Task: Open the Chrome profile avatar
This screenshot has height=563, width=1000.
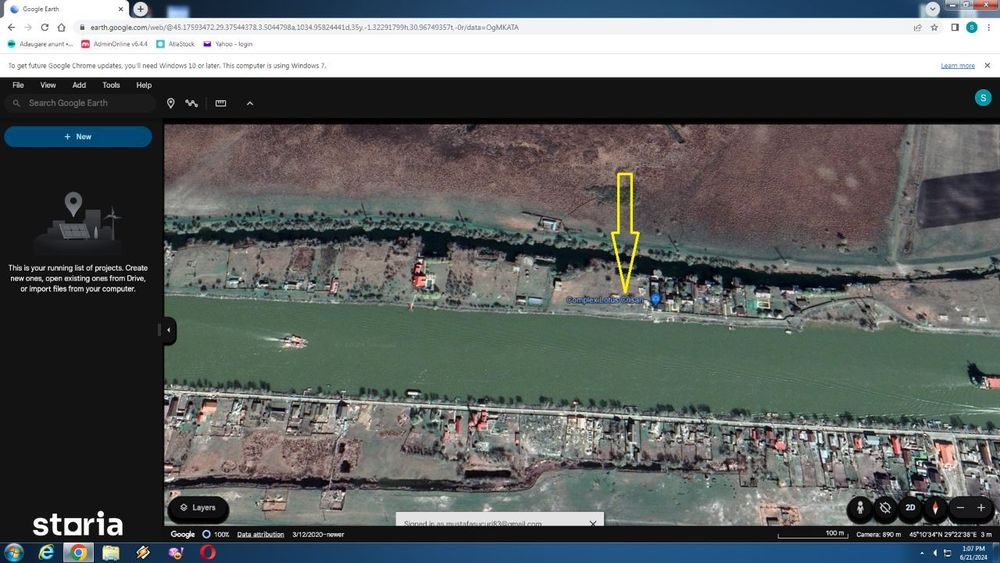Action: [971, 27]
